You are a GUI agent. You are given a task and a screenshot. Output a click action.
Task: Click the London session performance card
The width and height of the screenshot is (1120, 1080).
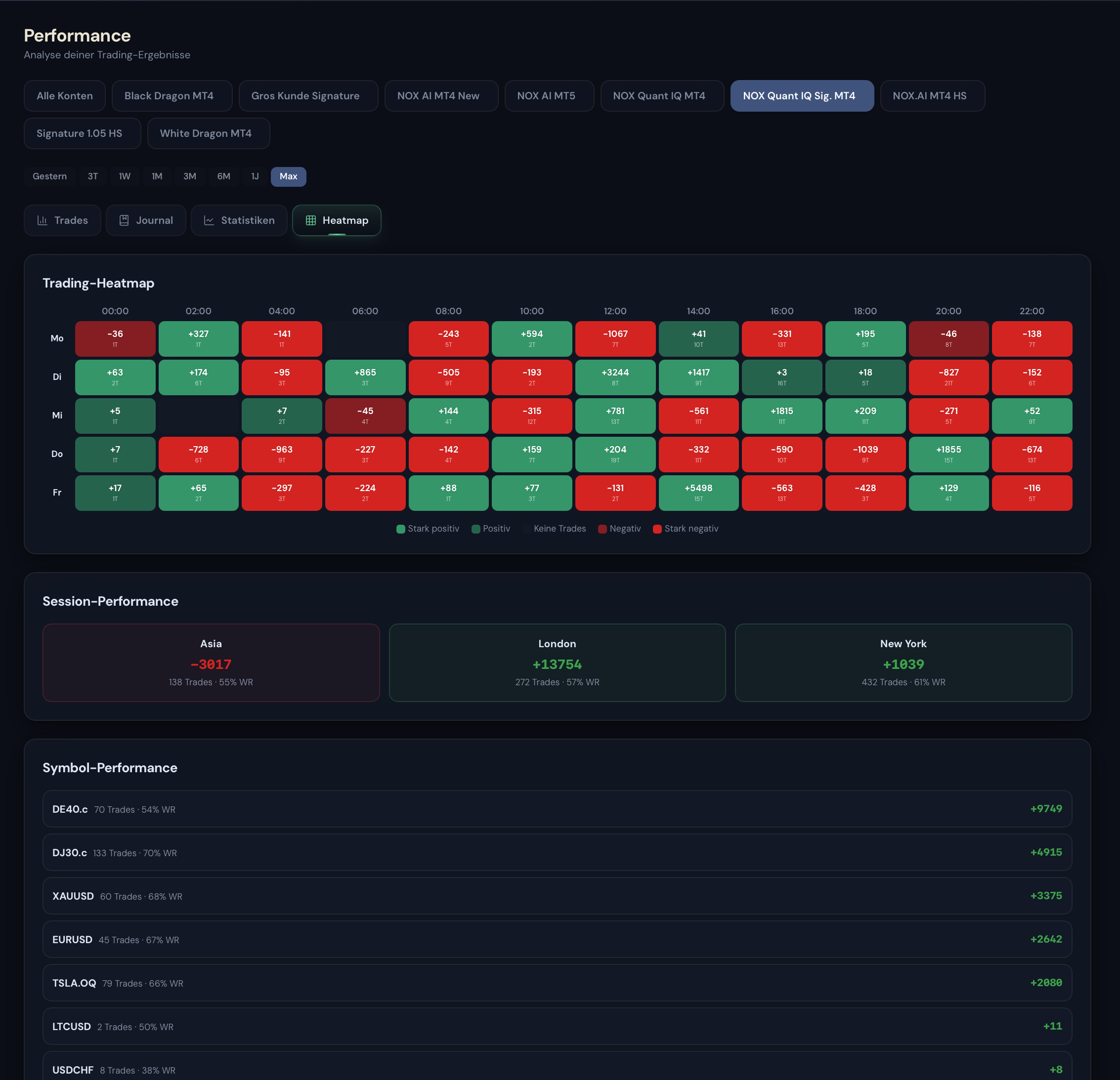[x=557, y=663]
